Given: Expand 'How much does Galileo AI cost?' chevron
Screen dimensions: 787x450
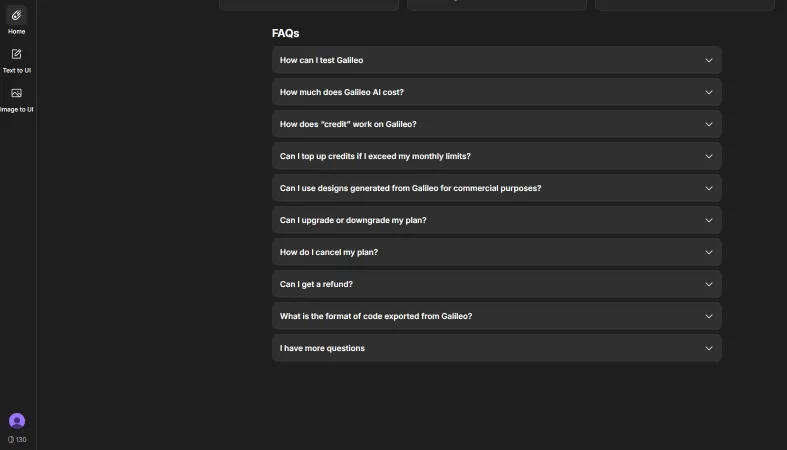Looking at the screenshot, I should pos(709,92).
